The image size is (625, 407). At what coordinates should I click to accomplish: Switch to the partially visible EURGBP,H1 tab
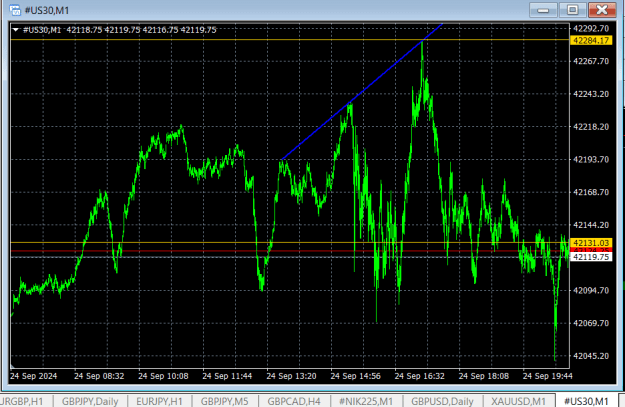(x=22, y=401)
